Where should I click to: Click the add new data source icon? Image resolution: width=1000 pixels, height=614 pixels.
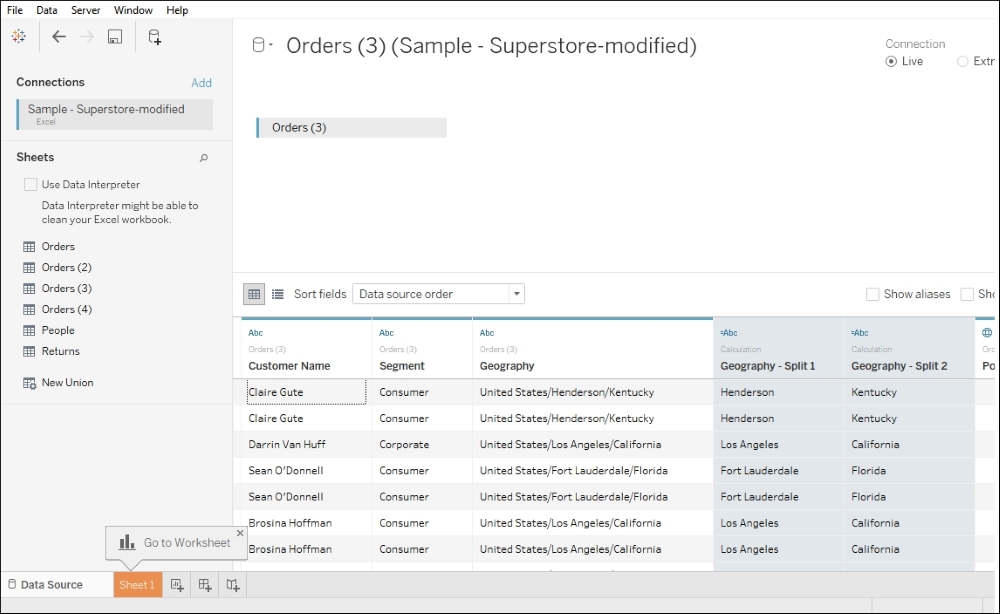click(x=154, y=37)
